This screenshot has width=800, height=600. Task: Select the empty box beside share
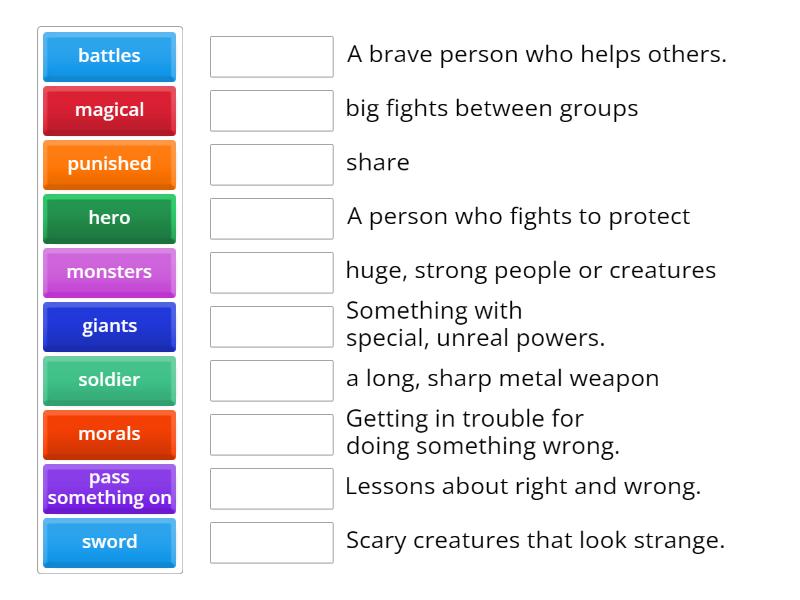pyautogui.click(x=271, y=164)
